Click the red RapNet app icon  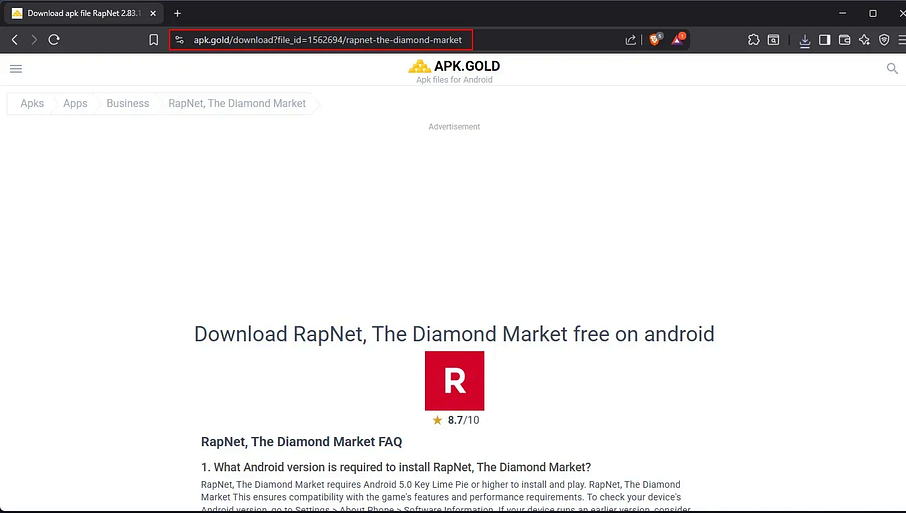pos(454,381)
